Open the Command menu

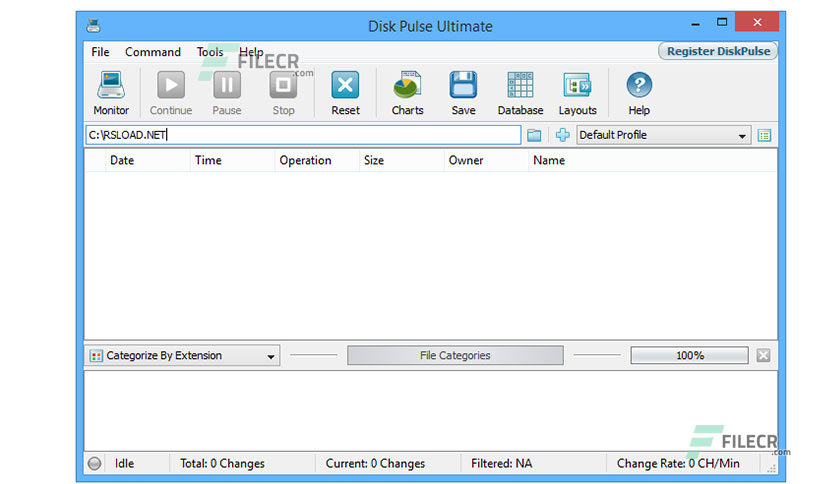tap(153, 52)
